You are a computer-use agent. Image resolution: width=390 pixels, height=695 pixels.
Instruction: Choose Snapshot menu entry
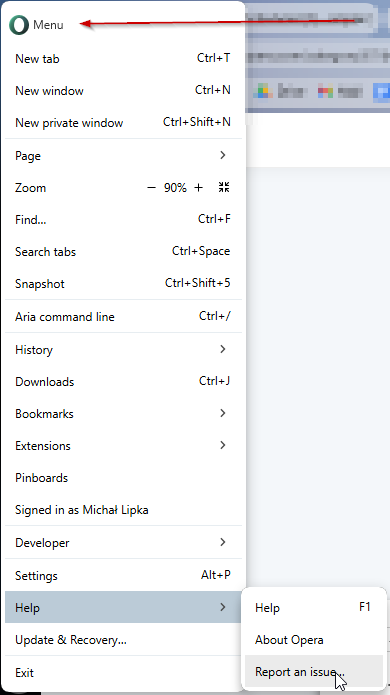pos(124,284)
